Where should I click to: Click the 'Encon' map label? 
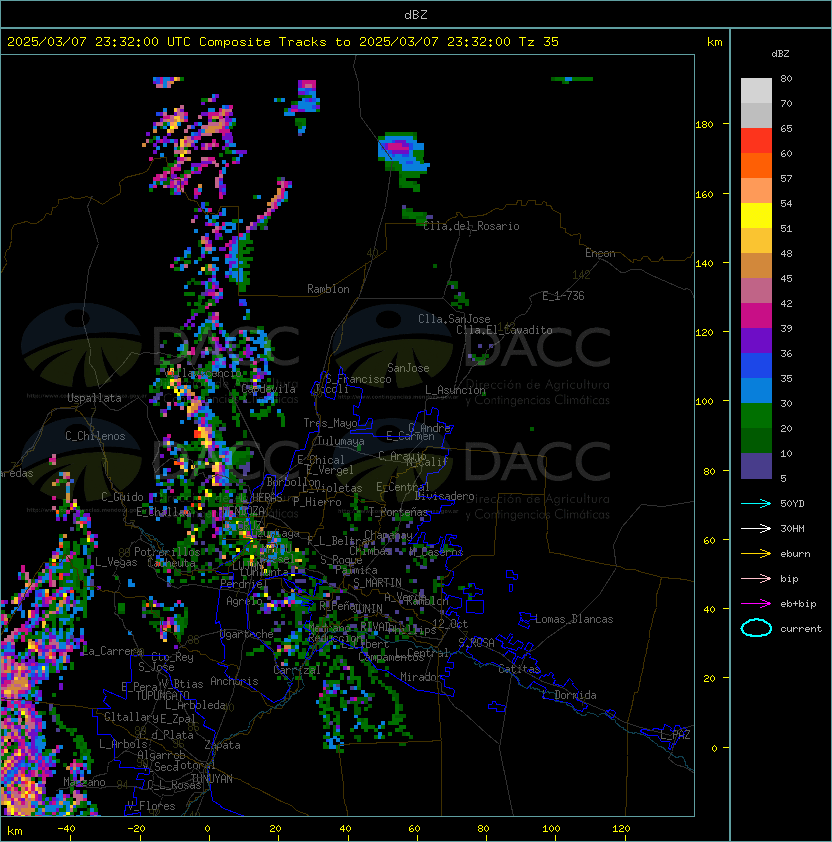point(600,253)
